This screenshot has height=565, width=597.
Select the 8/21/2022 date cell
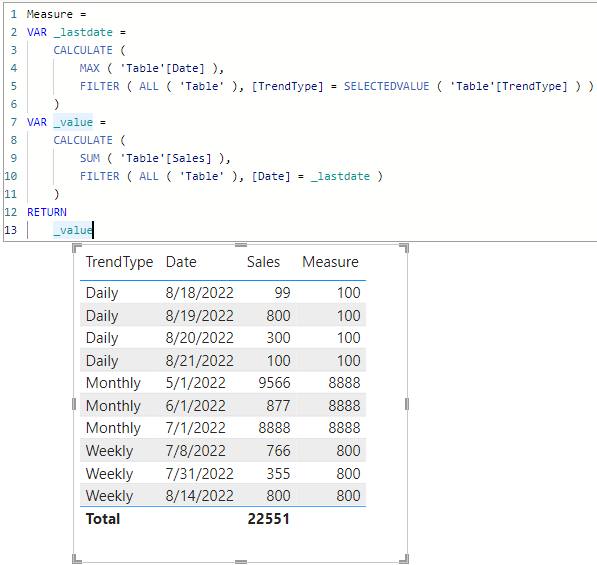pyautogui.click(x=199, y=361)
